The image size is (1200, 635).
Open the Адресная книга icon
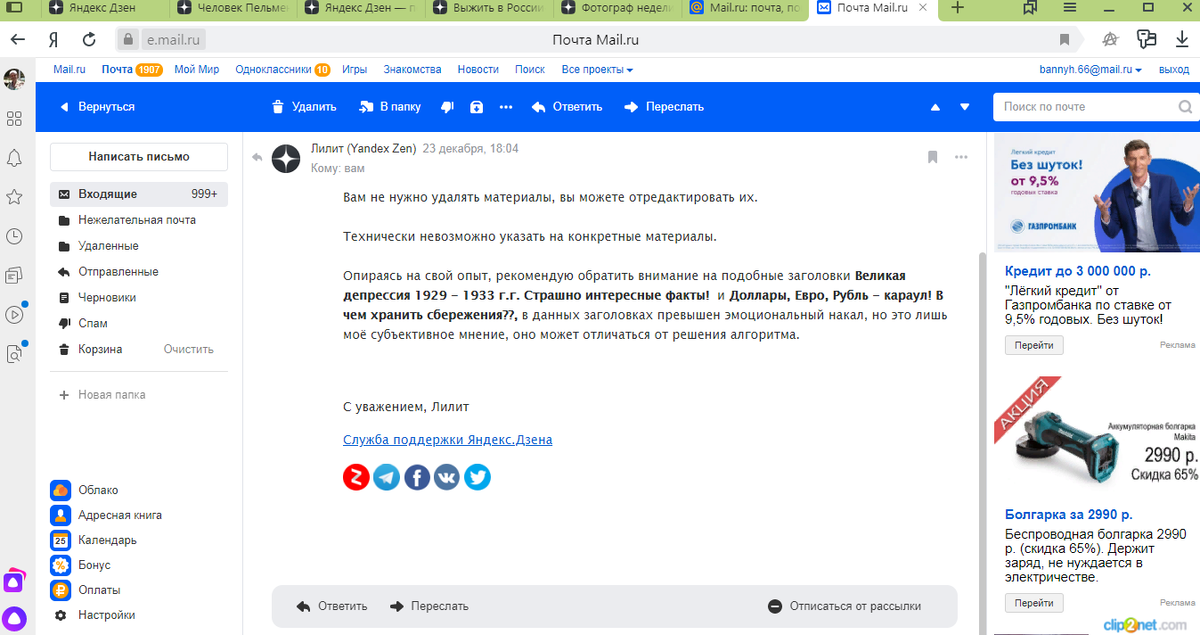click(60, 515)
